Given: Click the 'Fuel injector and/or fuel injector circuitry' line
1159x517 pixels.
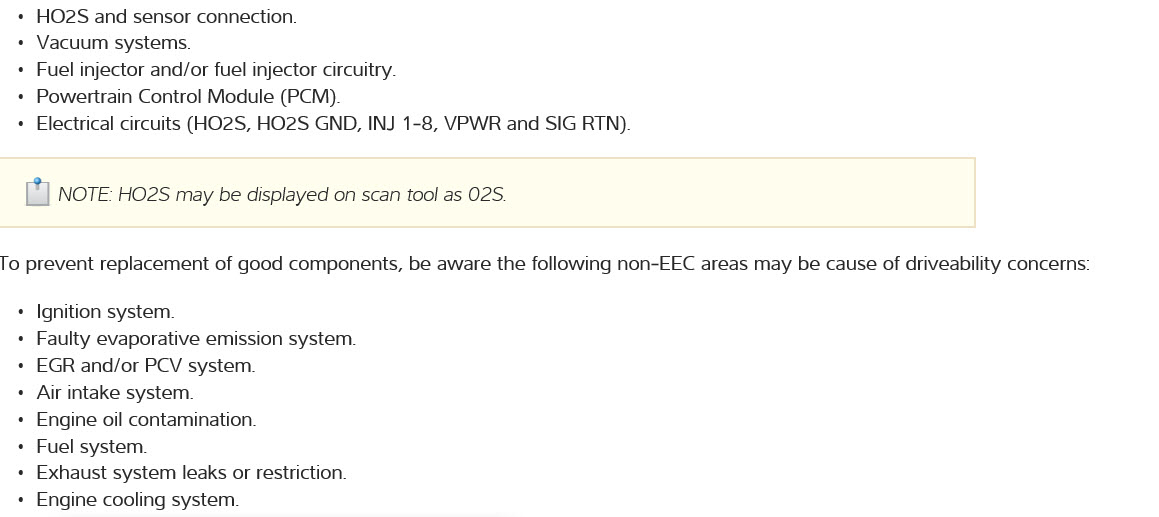Looking at the screenshot, I should pos(216,70).
